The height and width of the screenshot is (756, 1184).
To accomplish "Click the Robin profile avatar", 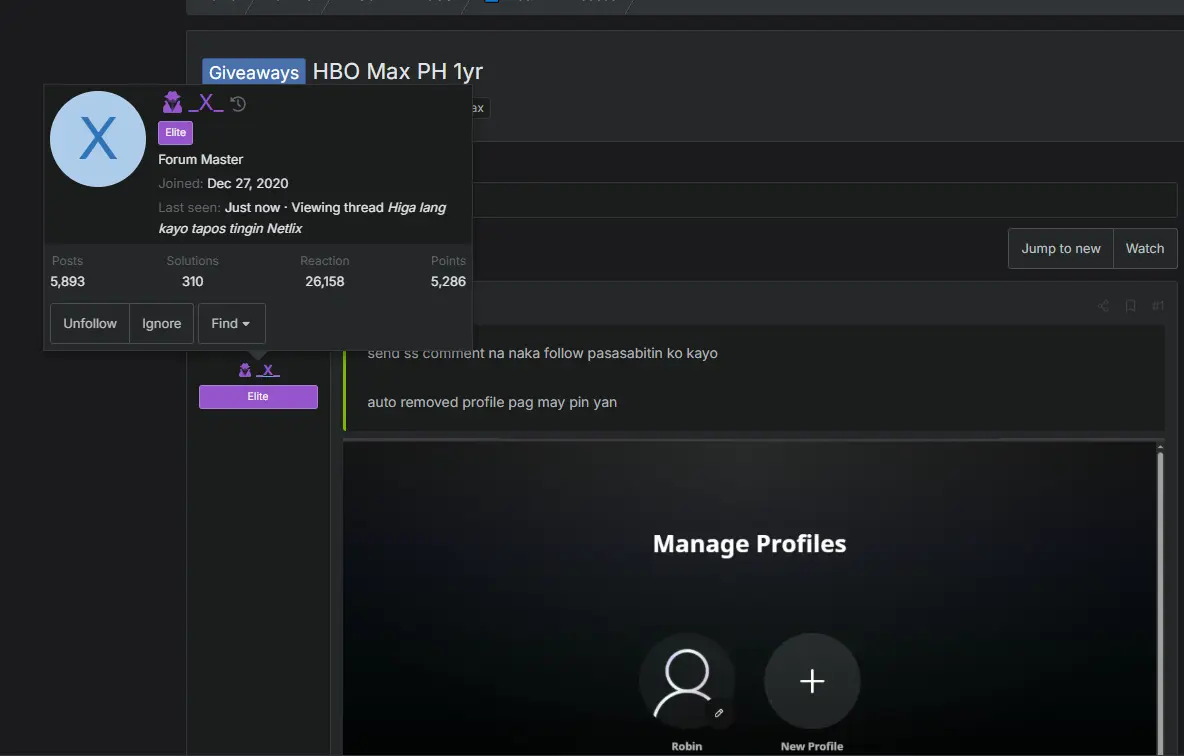I will (x=687, y=682).
